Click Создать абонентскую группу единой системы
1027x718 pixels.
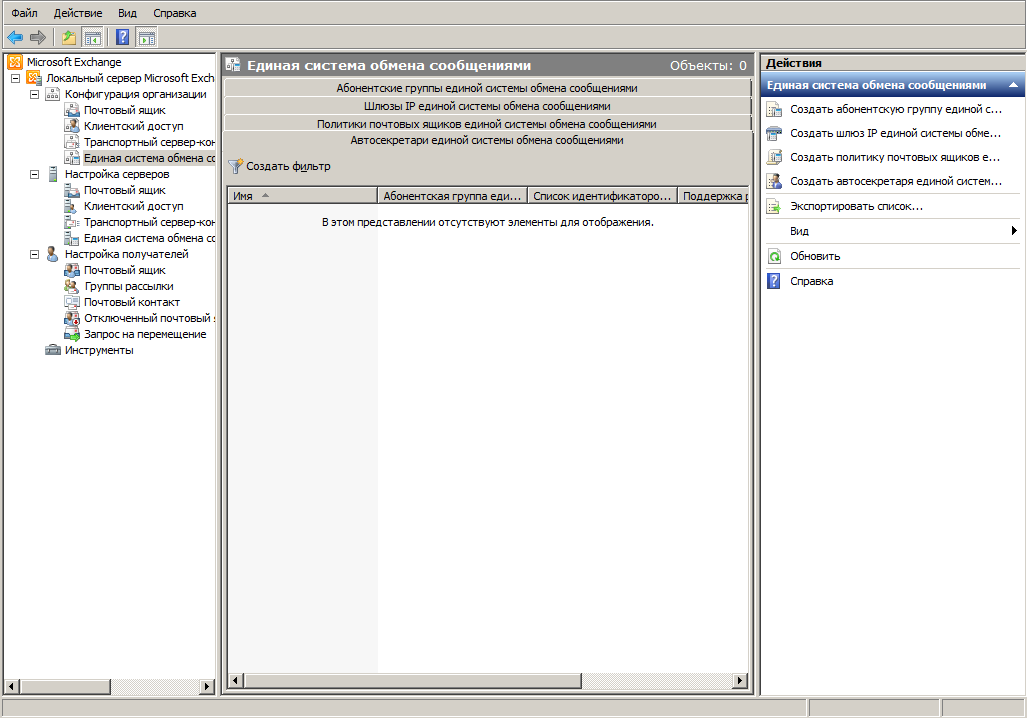[896, 109]
